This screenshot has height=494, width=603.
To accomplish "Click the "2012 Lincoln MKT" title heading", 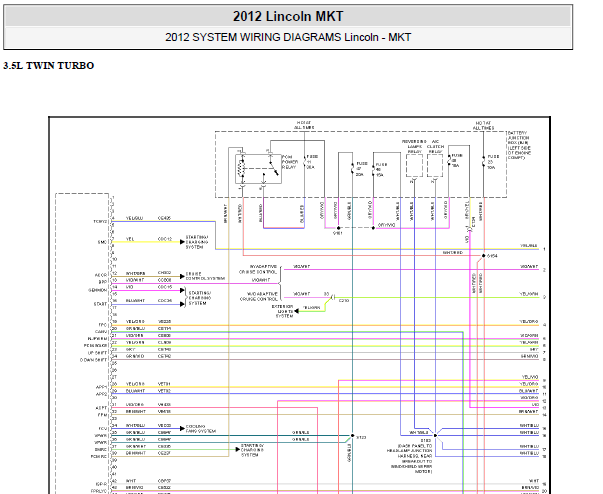I will (288, 17).
